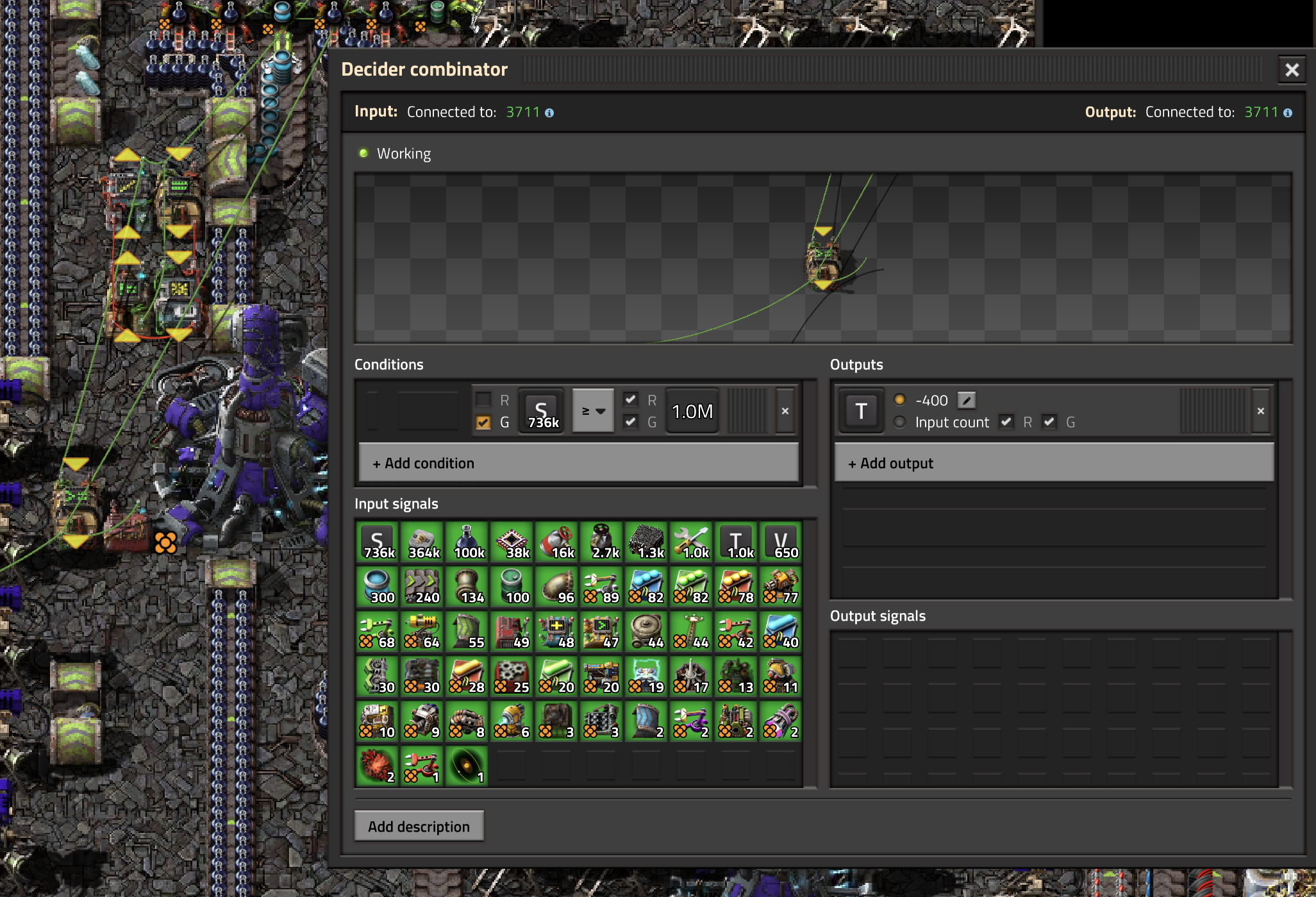Remove the S ≥ 1.0M condition row
This screenshot has height=897, width=1316.
(x=785, y=411)
